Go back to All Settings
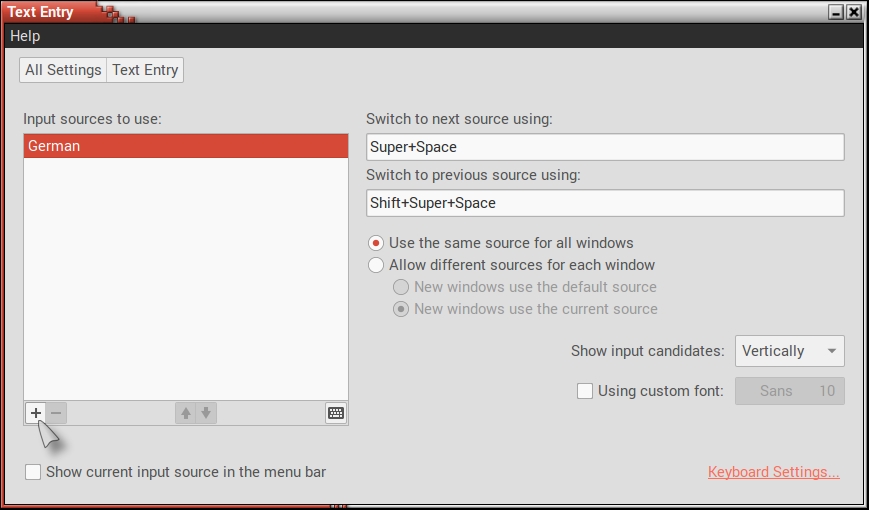Viewport: 869px width, 510px height. click(63, 70)
